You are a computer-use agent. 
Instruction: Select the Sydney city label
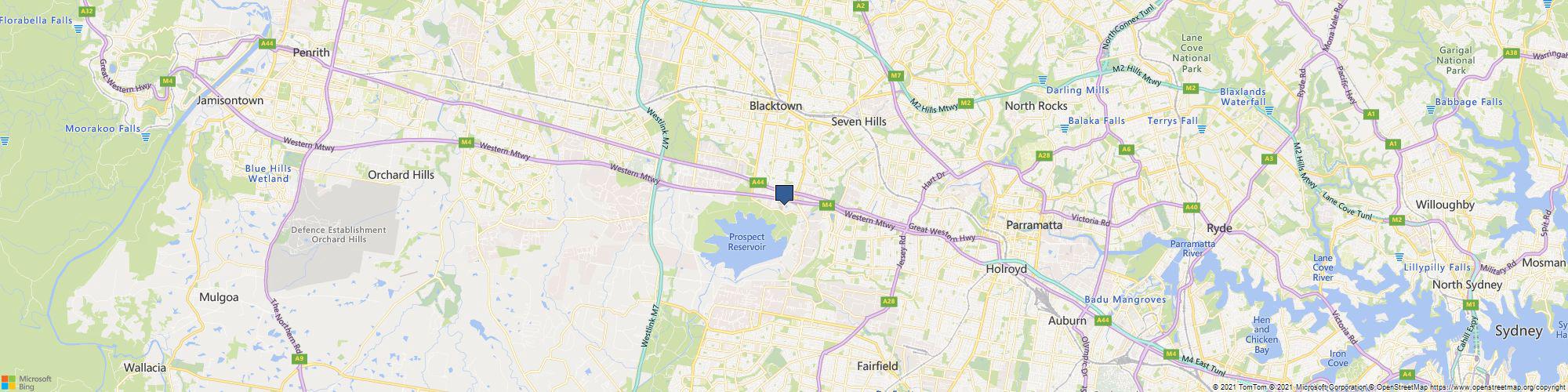click(1519, 332)
